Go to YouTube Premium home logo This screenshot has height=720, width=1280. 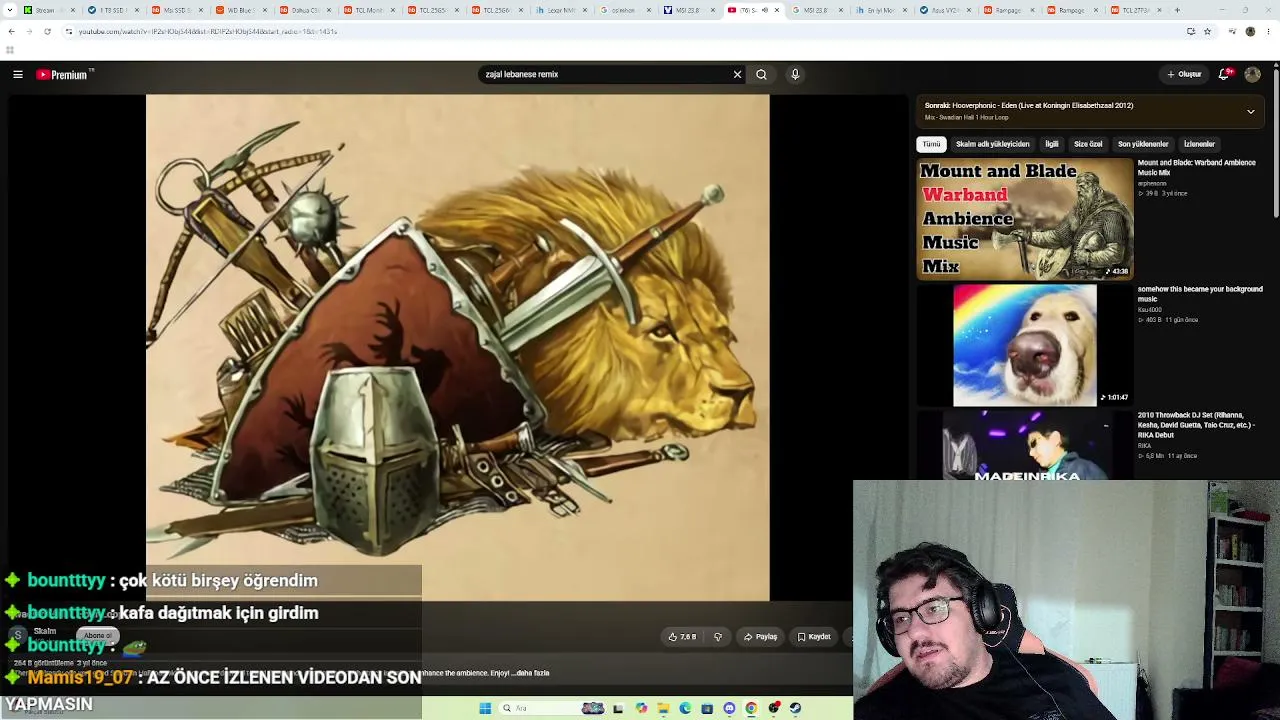64,74
